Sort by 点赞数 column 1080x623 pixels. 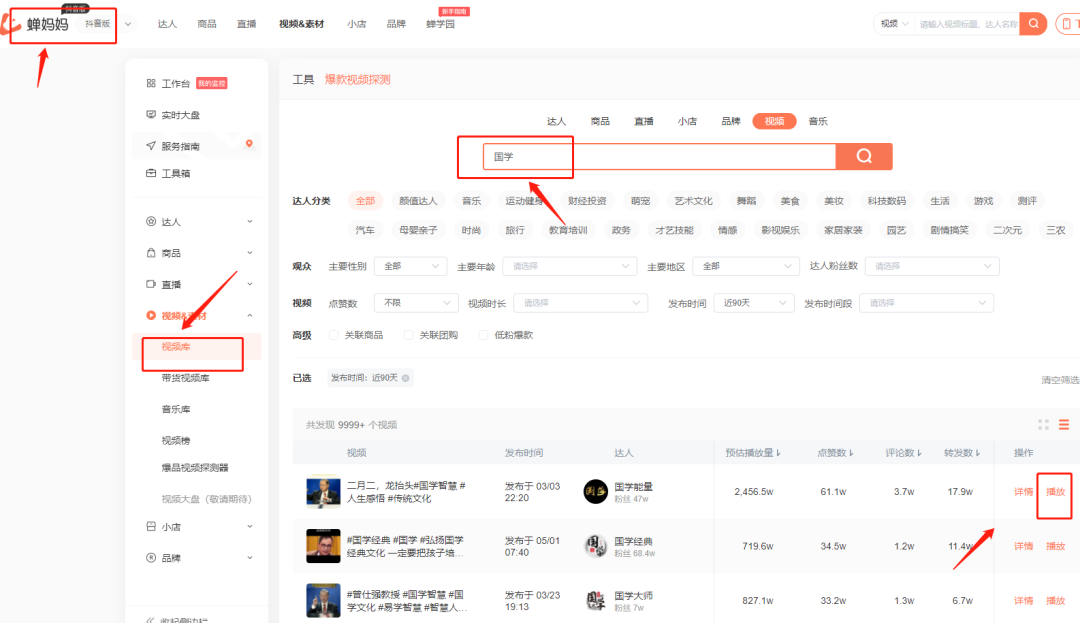835,452
